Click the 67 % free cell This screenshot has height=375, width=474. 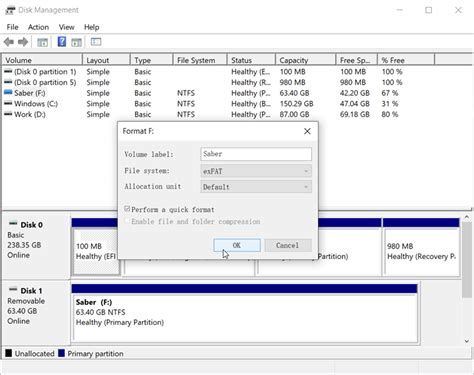(x=390, y=93)
